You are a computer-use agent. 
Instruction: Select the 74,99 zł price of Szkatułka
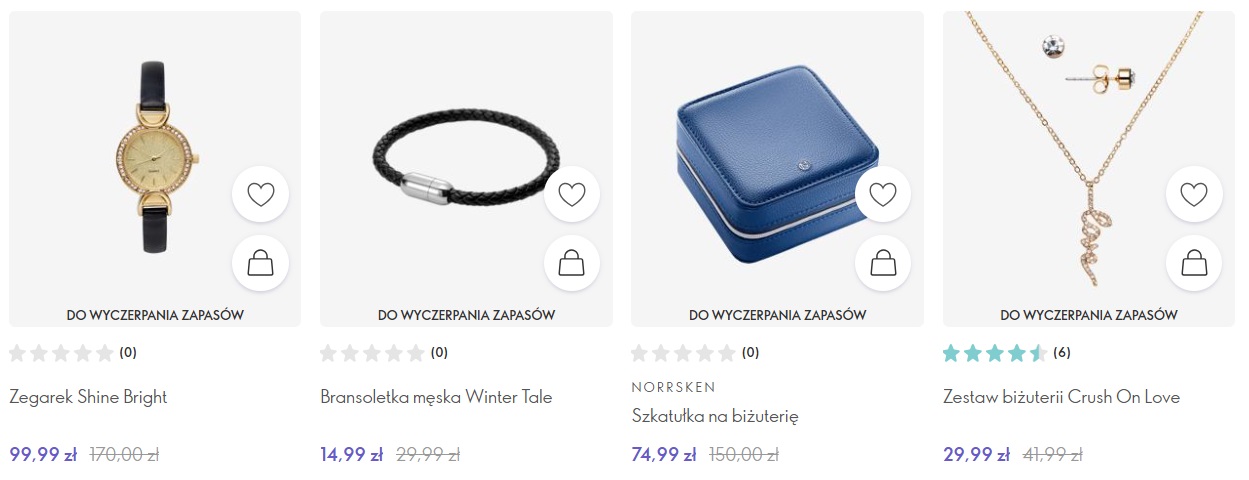(x=664, y=454)
